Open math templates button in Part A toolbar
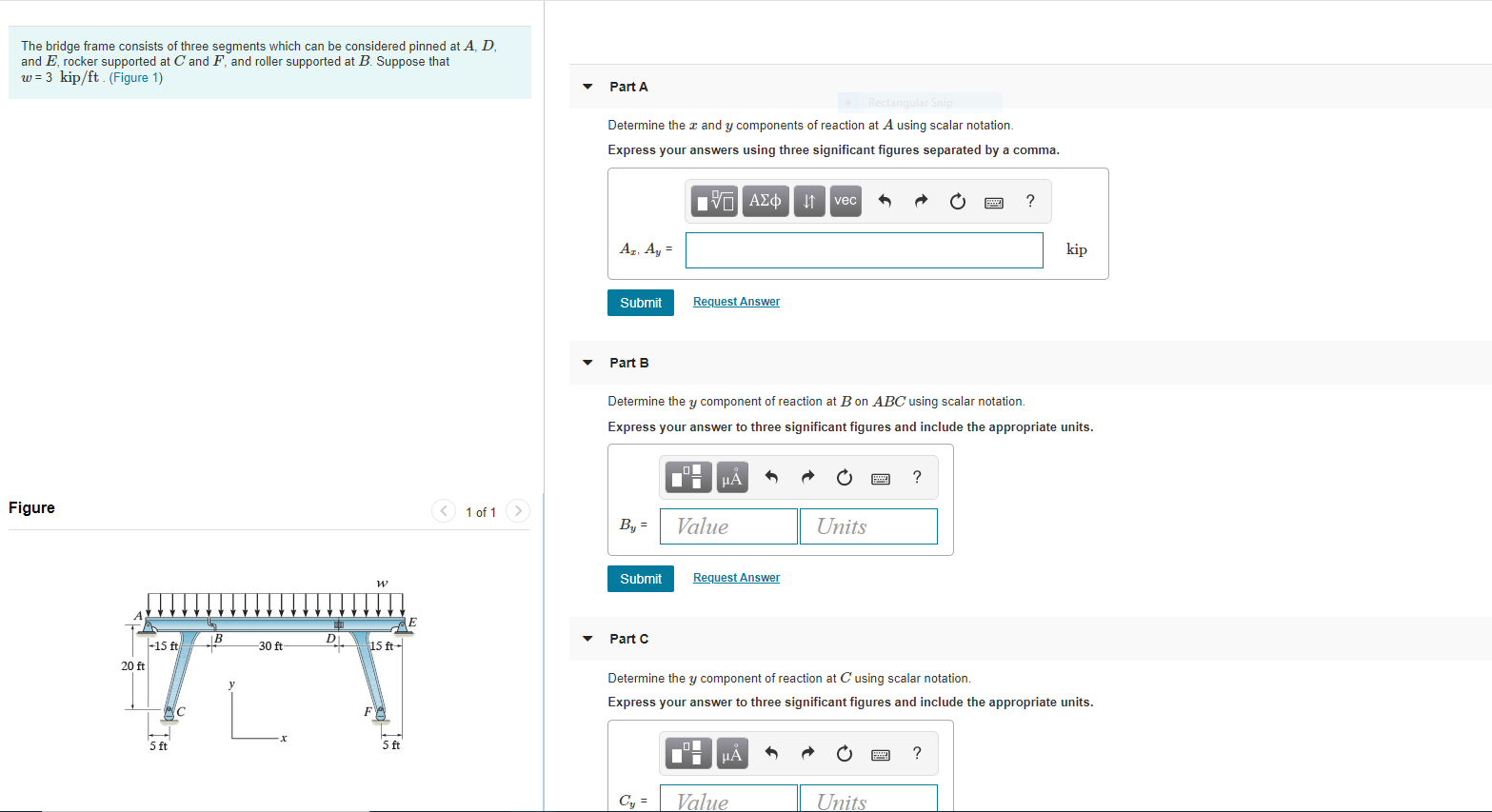This screenshot has height=812, width=1492. click(714, 201)
